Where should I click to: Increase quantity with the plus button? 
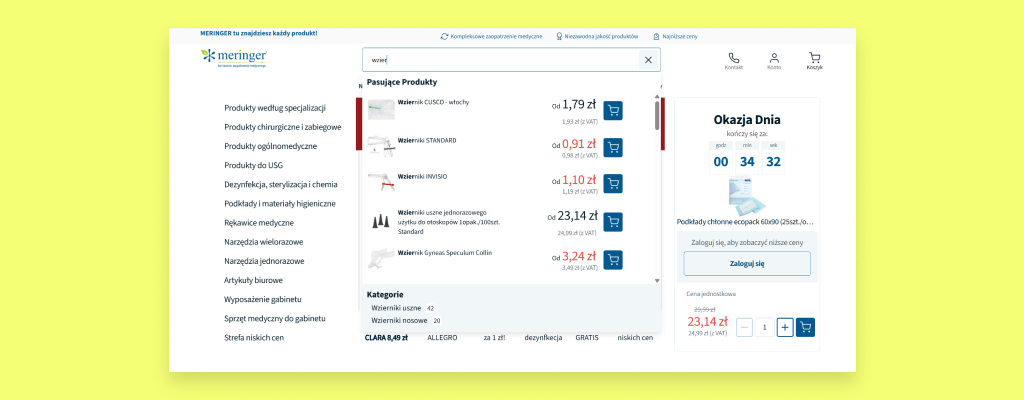click(785, 327)
